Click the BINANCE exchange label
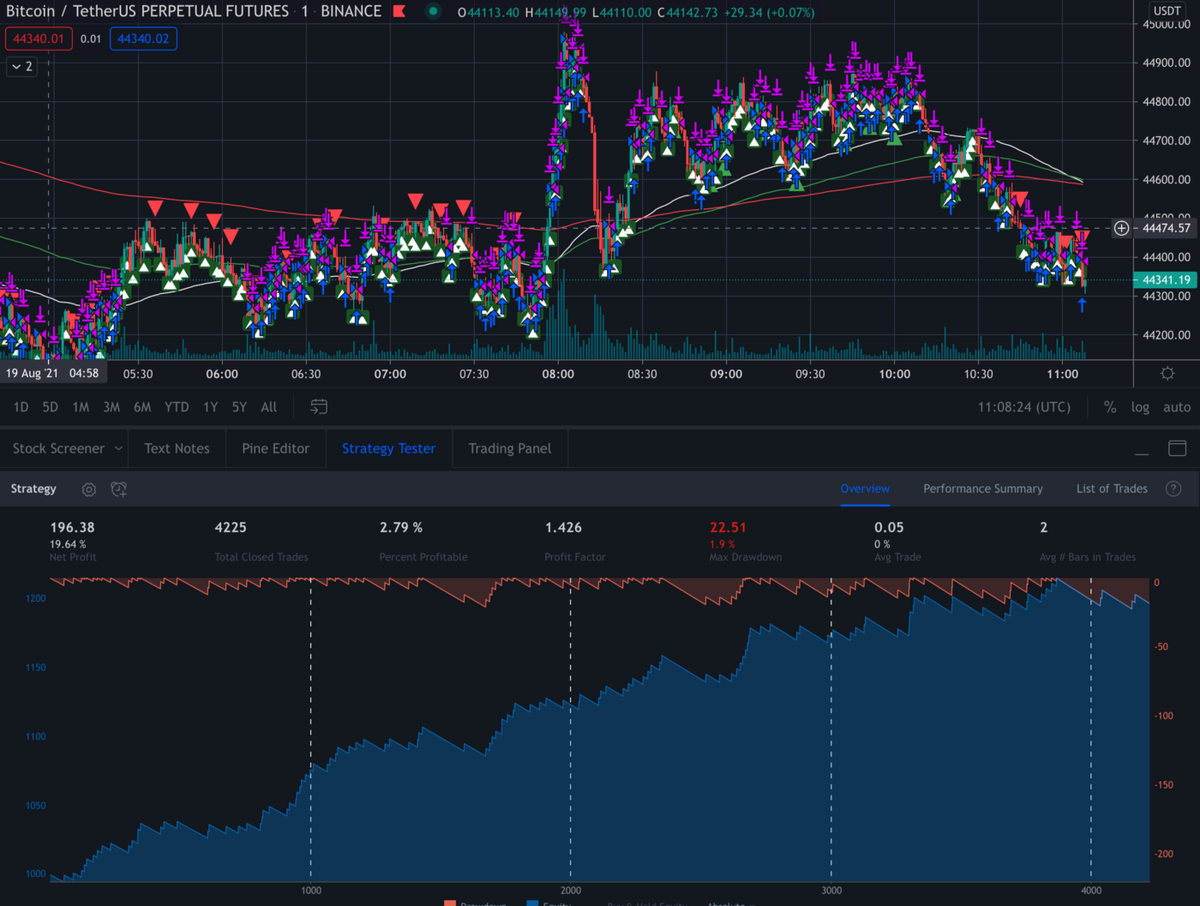The width and height of the screenshot is (1200, 906). 351,12
